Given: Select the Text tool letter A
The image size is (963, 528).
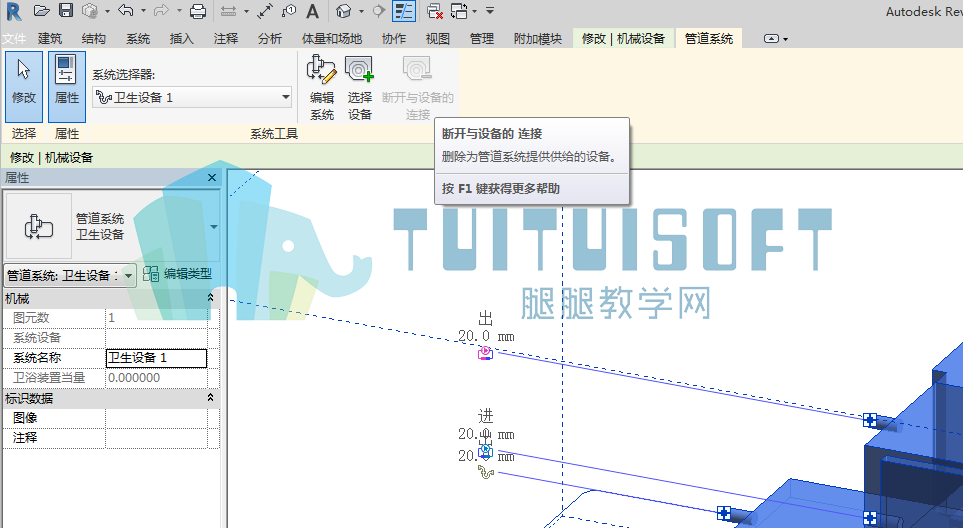Looking at the screenshot, I should 312,11.
